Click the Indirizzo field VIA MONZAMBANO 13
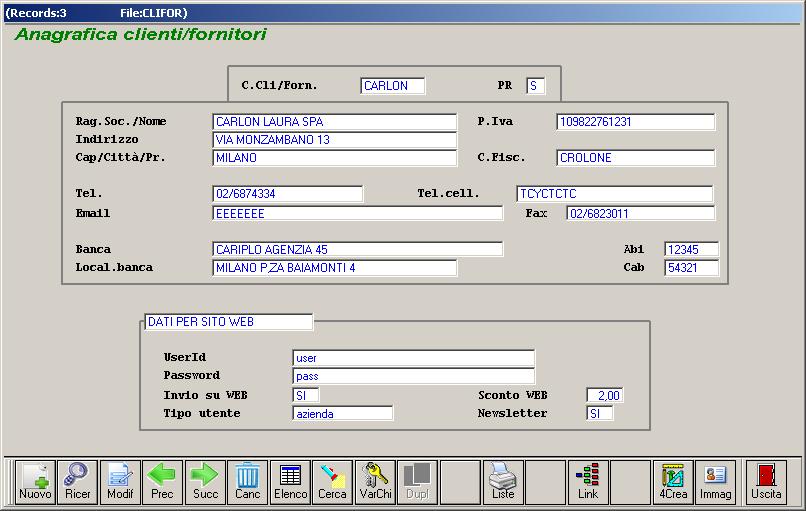This screenshot has height=511, width=806. coord(335,140)
